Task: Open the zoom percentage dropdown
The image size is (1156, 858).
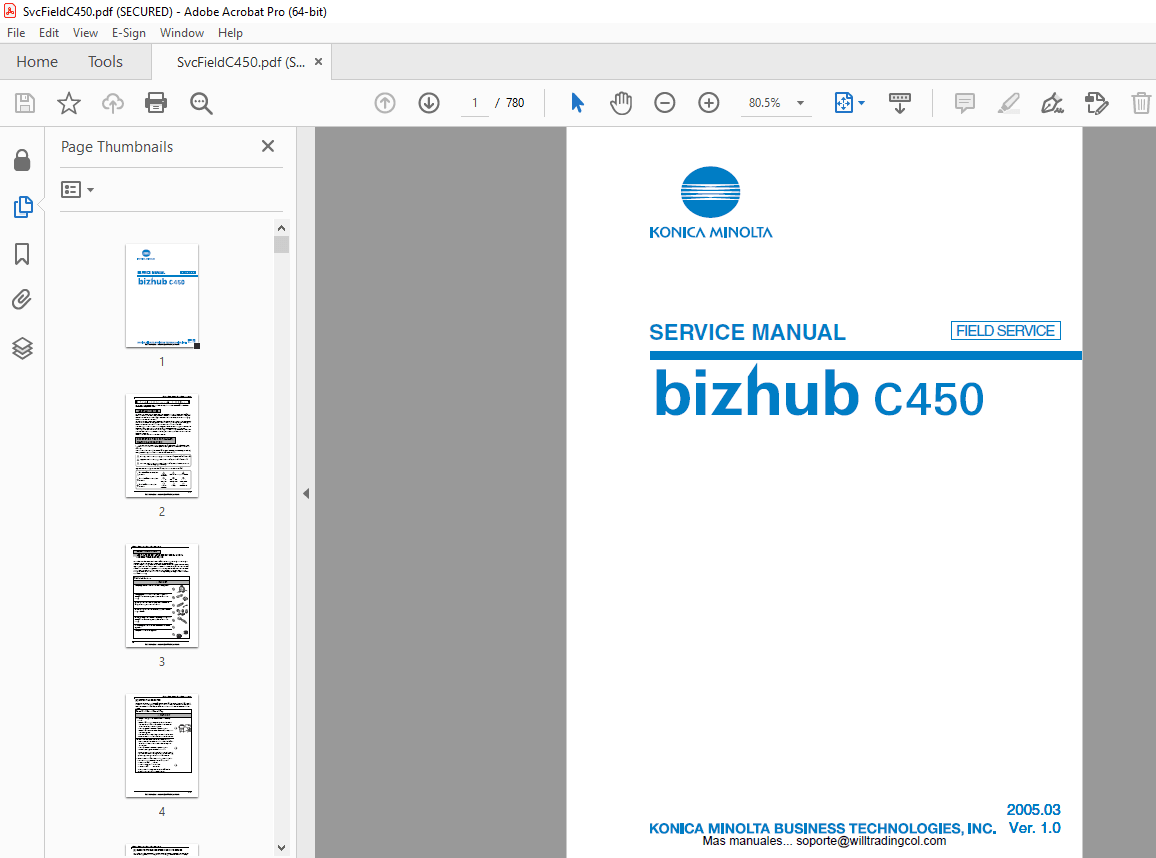Action: (798, 102)
